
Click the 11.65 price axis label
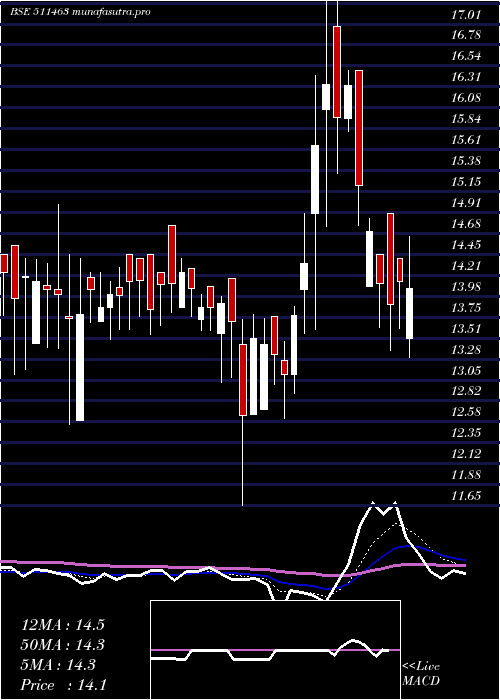click(466, 496)
